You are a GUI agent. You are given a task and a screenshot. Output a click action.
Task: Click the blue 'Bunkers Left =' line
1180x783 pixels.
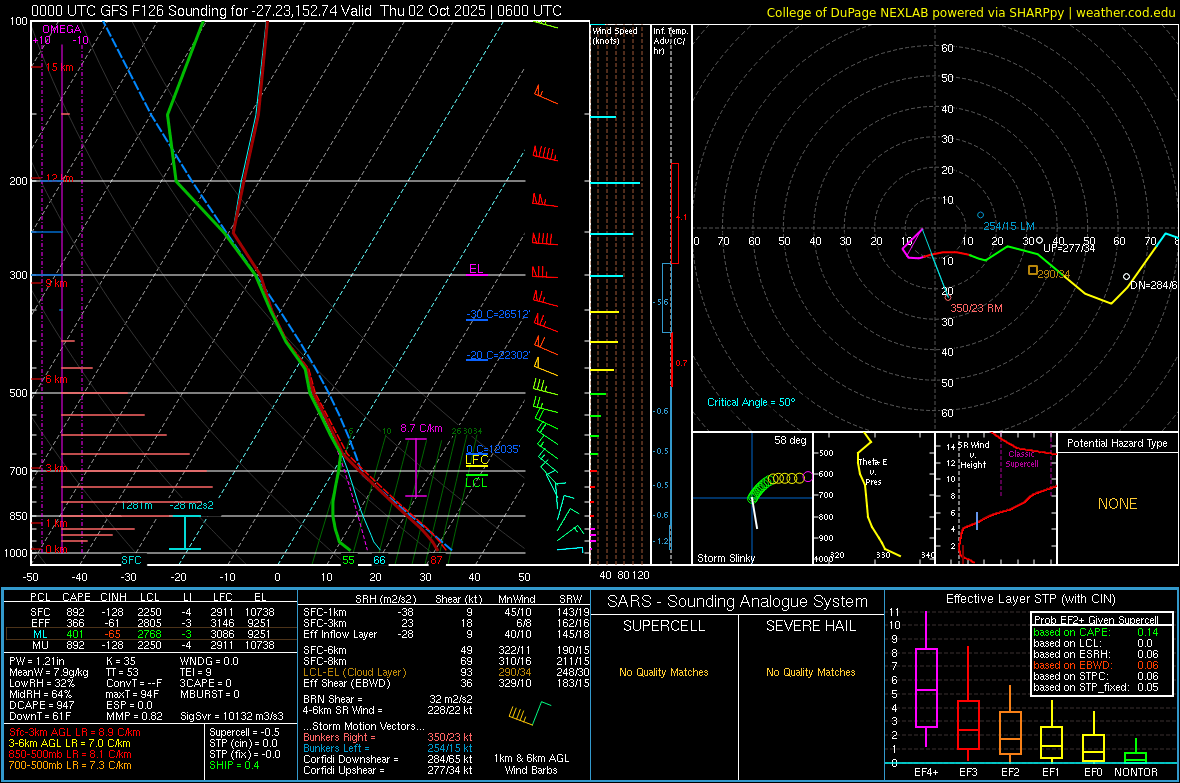point(388,748)
